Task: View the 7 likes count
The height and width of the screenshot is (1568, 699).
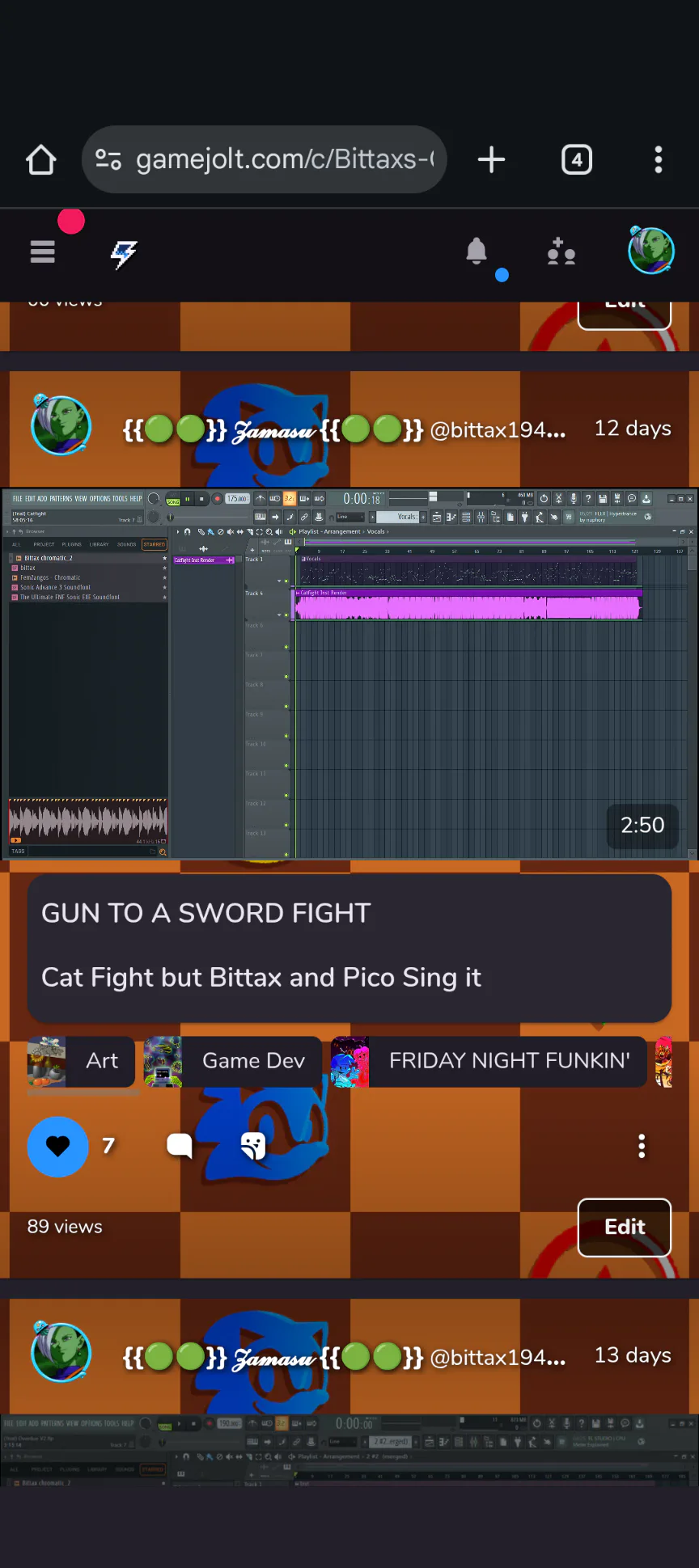Action: [x=108, y=1146]
